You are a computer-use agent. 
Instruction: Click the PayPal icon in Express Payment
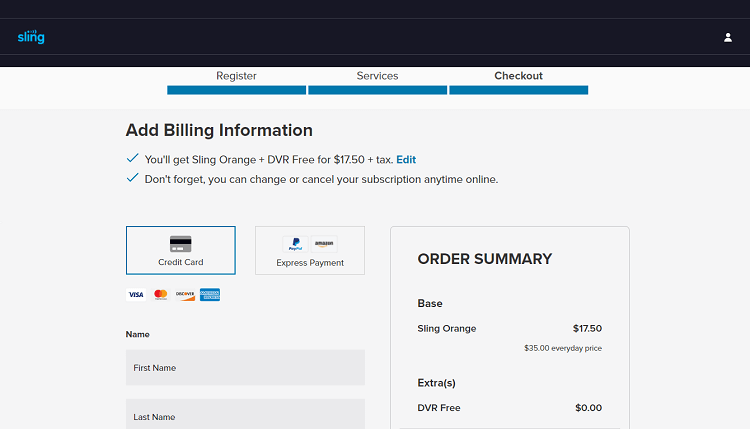[296, 244]
